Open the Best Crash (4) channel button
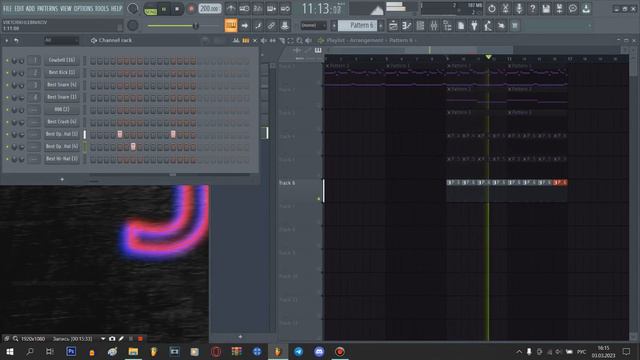This screenshot has height=360, width=640. 62,121
